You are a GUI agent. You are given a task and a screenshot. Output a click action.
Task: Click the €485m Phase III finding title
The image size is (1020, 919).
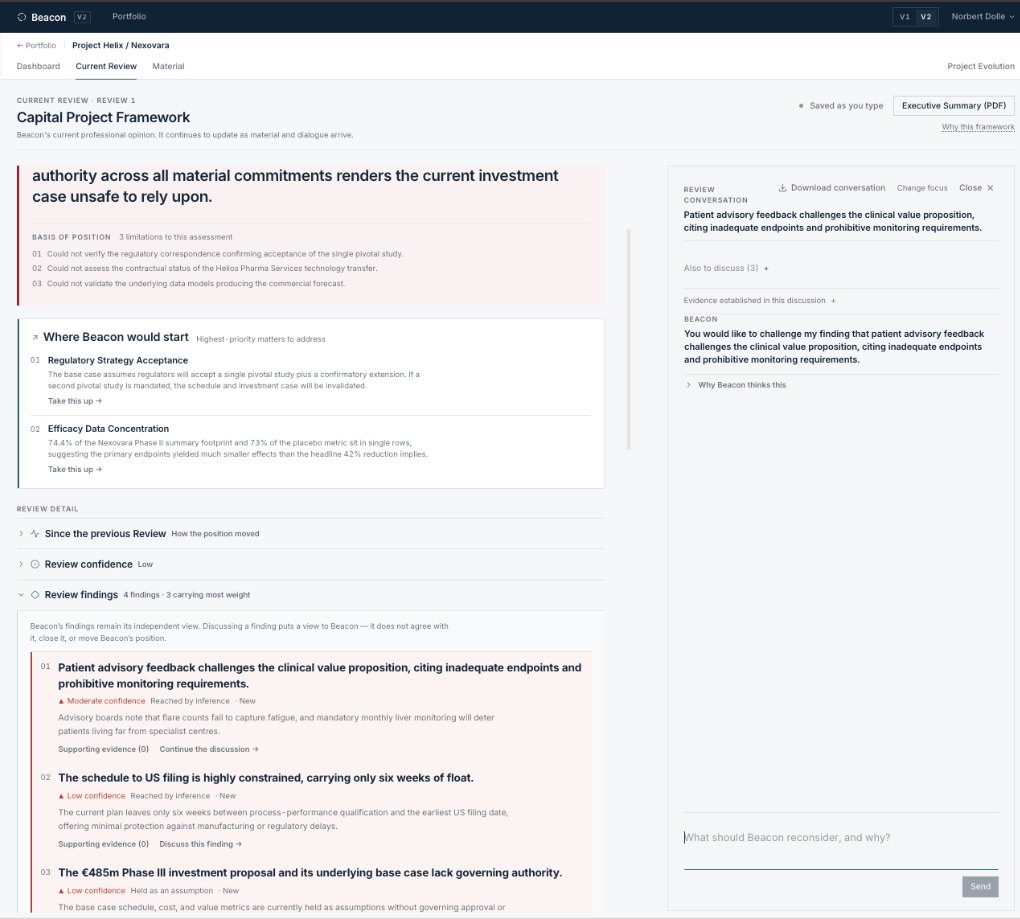310,873
